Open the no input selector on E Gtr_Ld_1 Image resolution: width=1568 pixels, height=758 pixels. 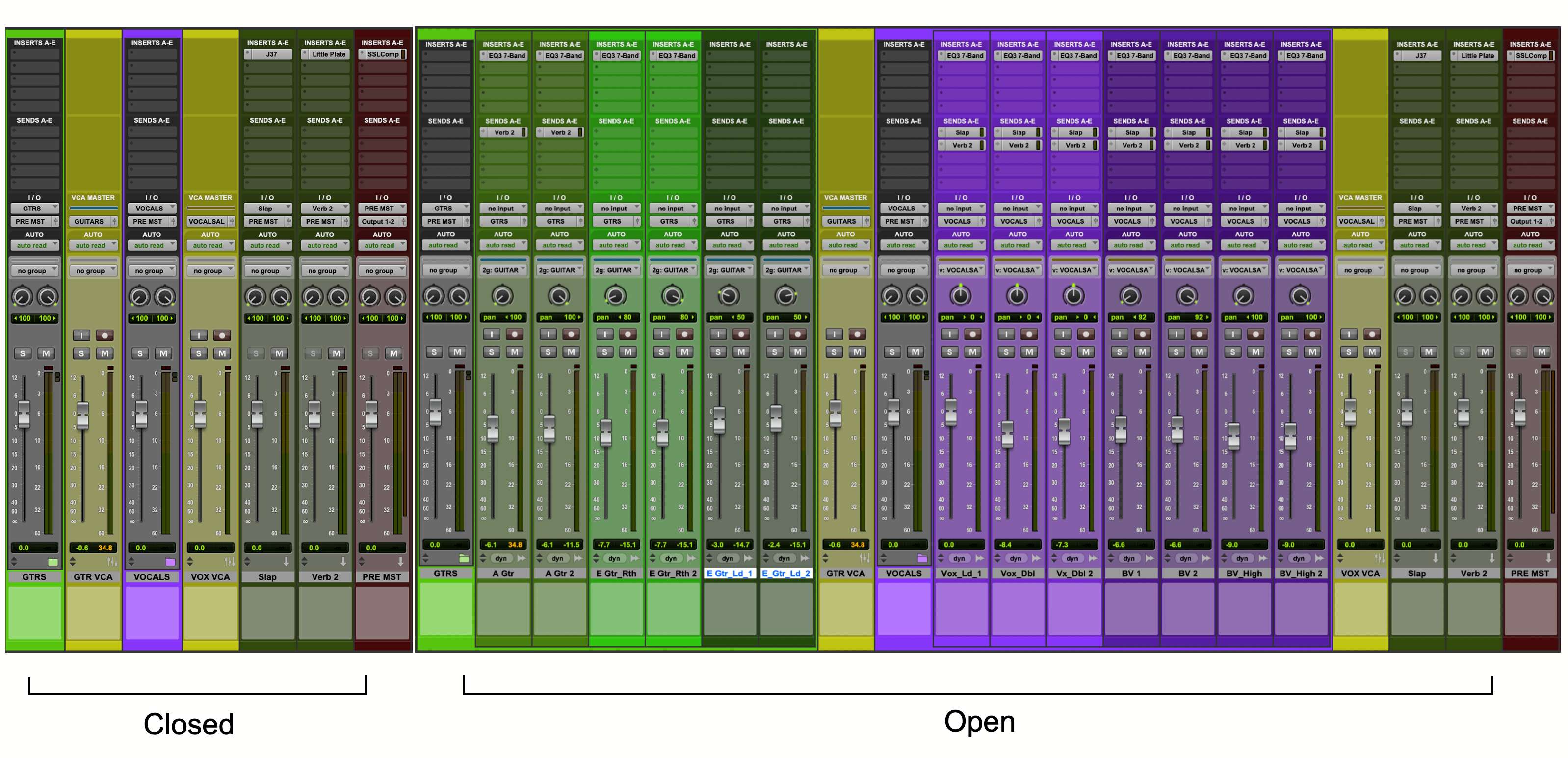[729, 208]
